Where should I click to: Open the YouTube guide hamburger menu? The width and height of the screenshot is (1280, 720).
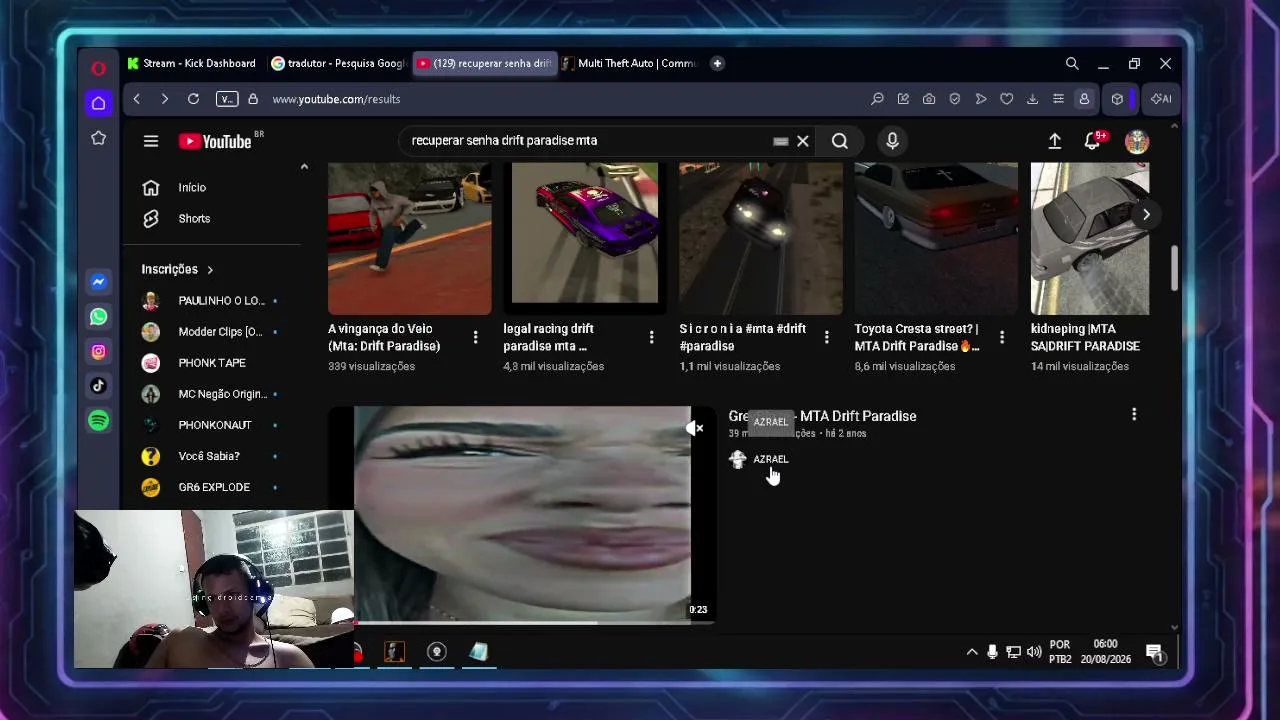click(x=151, y=141)
